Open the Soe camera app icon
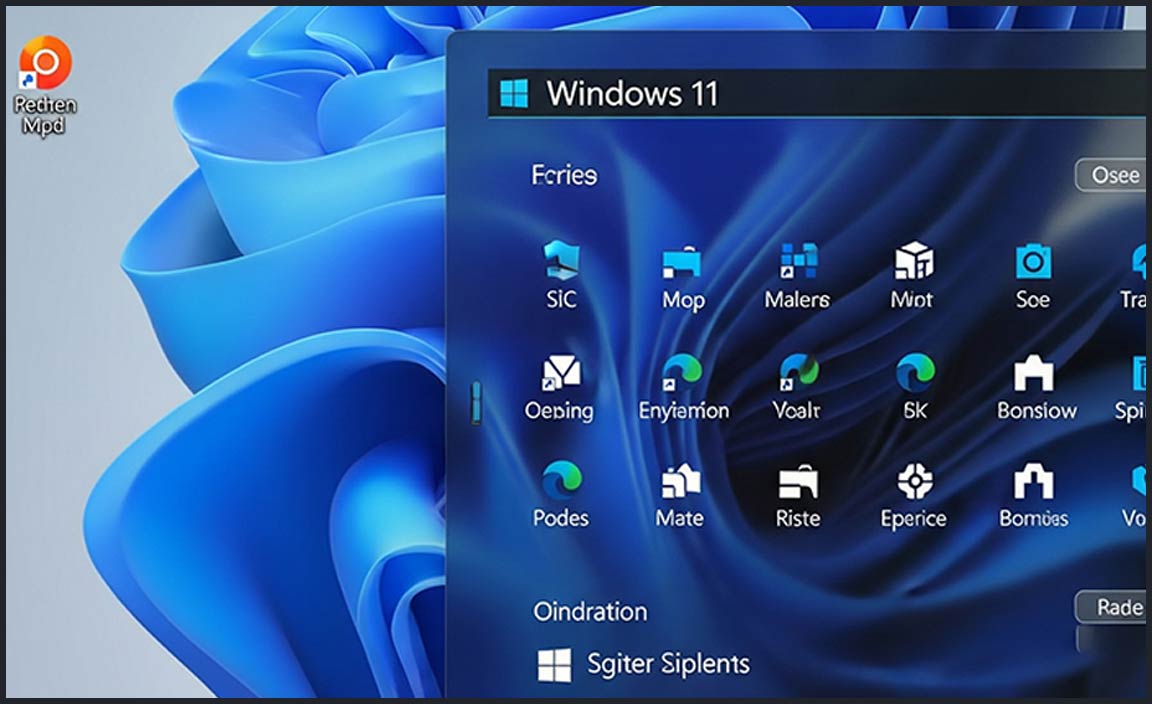 click(x=1032, y=264)
